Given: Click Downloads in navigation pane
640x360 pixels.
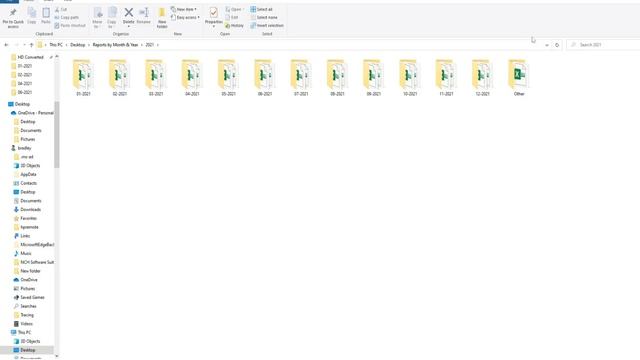Looking at the screenshot, I should (x=27, y=209).
